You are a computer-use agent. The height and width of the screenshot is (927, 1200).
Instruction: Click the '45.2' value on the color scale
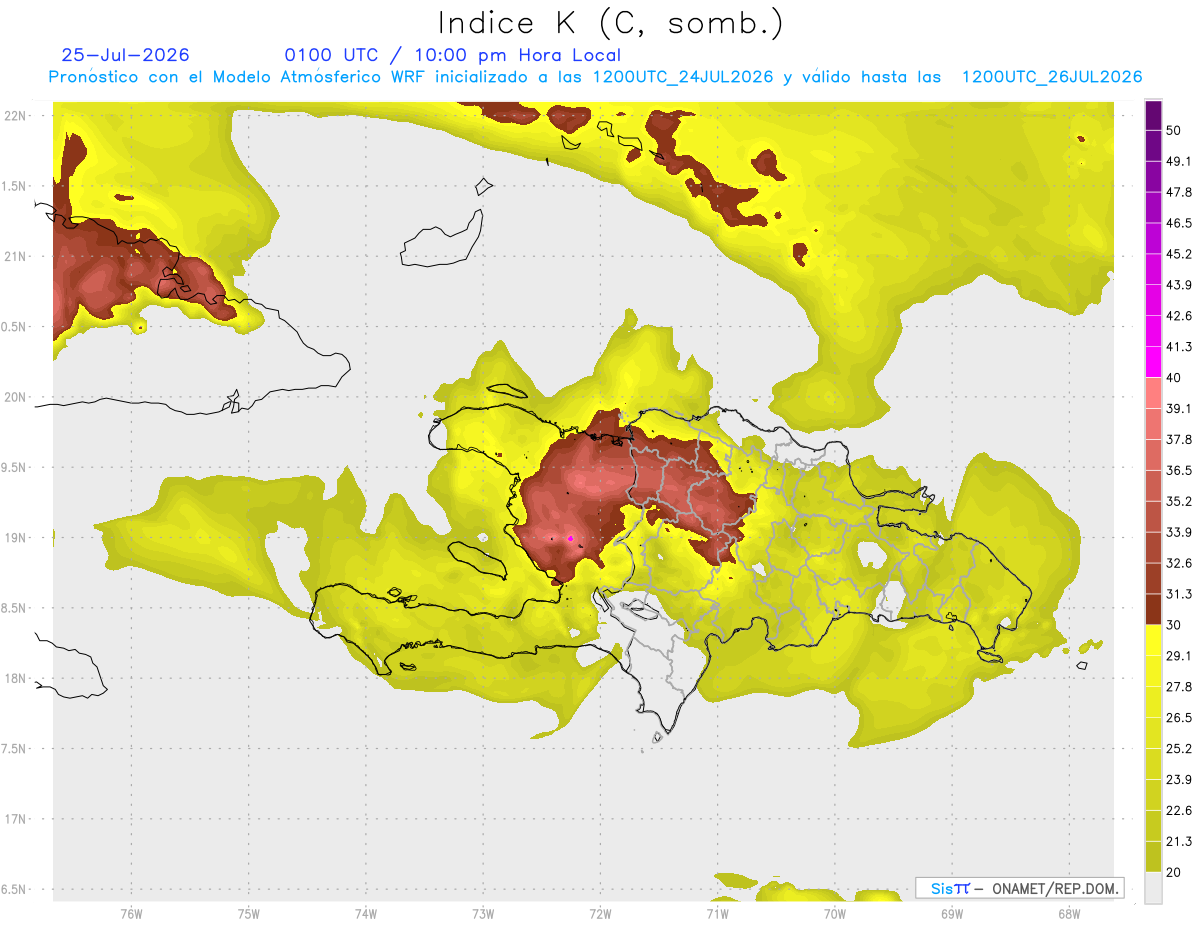pyautogui.click(x=1179, y=254)
